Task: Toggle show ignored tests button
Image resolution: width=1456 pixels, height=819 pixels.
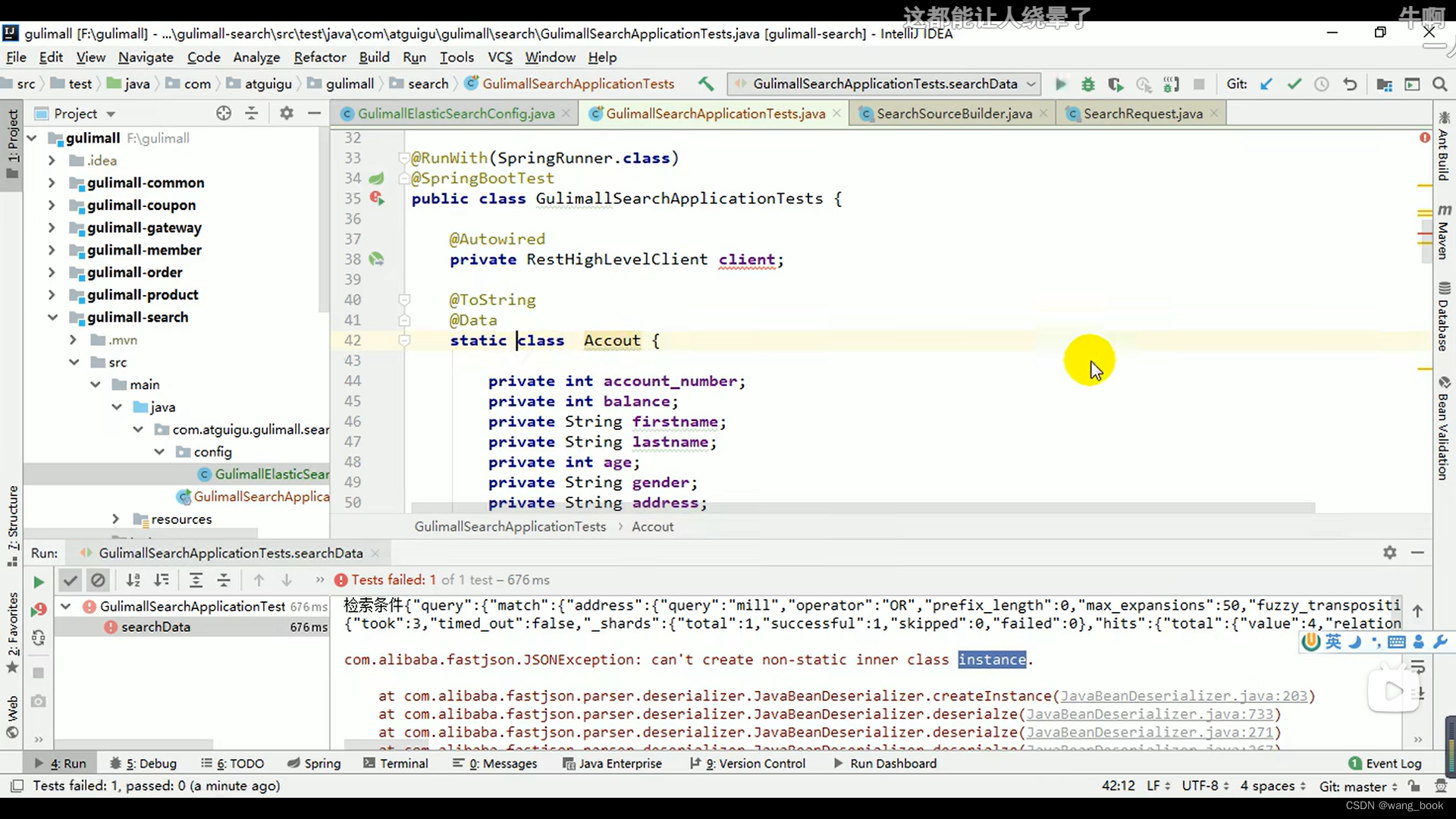Action: pyautogui.click(x=98, y=580)
